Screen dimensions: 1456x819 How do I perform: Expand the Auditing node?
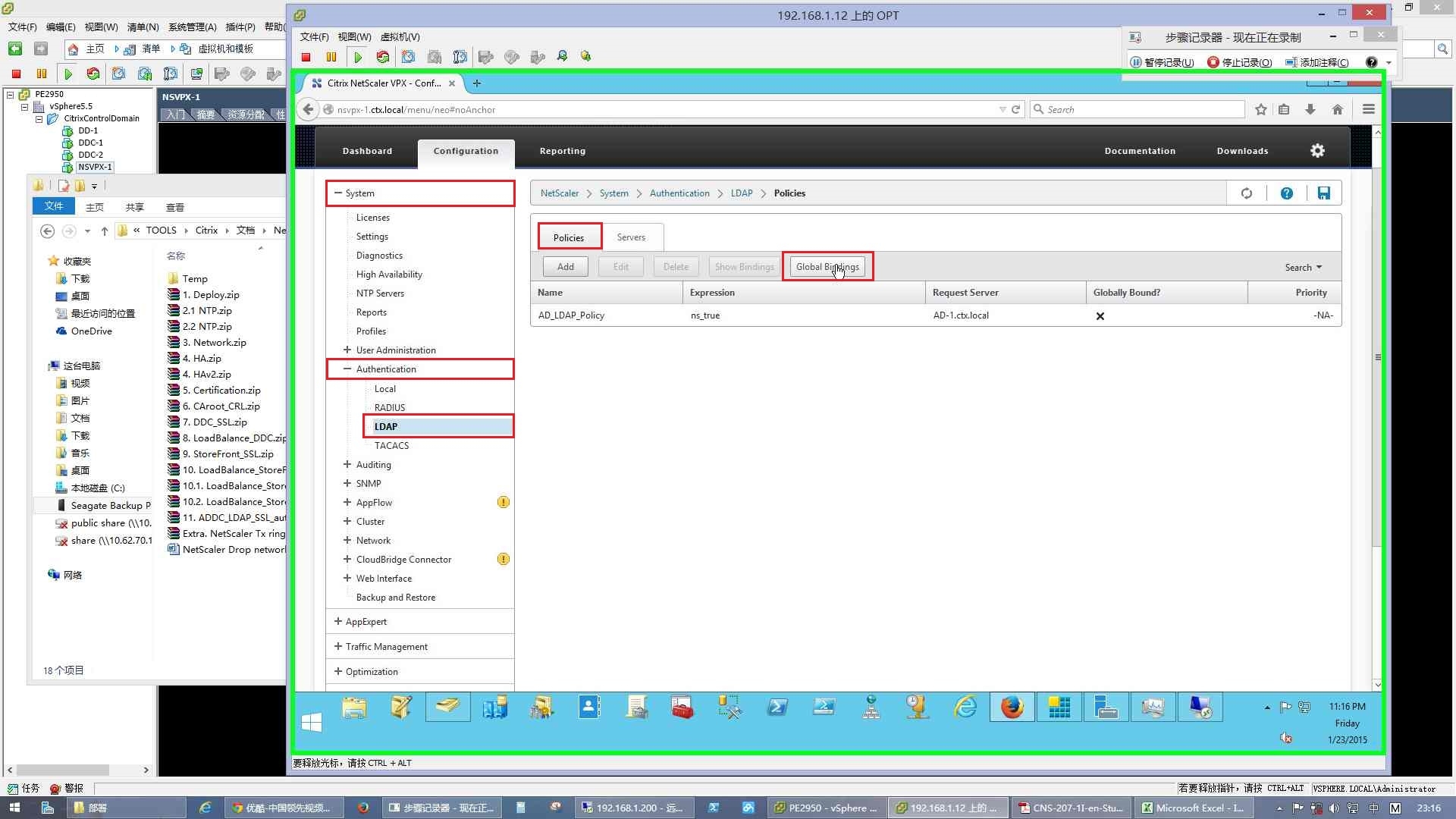click(347, 464)
